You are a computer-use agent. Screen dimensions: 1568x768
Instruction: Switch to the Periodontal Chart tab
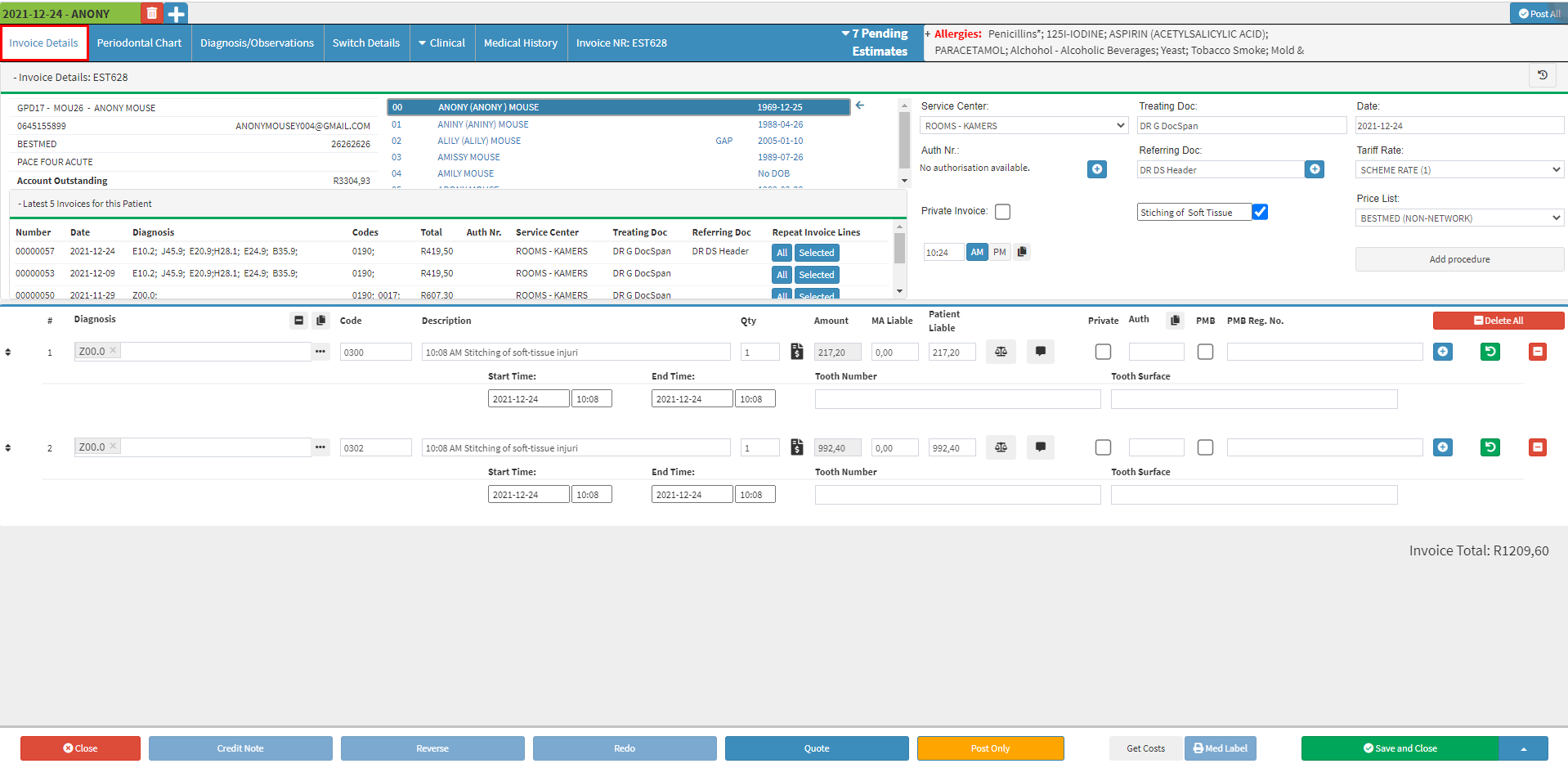click(x=139, y=43)
